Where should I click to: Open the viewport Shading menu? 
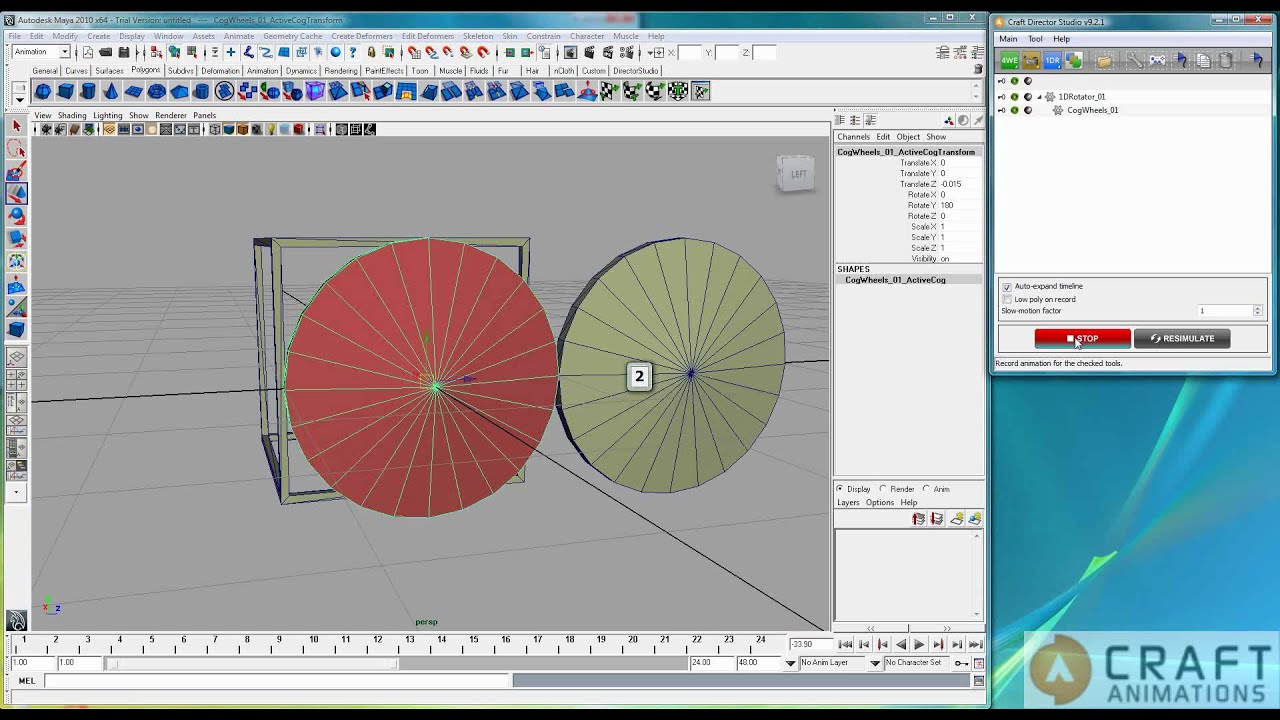click(72, 115)
